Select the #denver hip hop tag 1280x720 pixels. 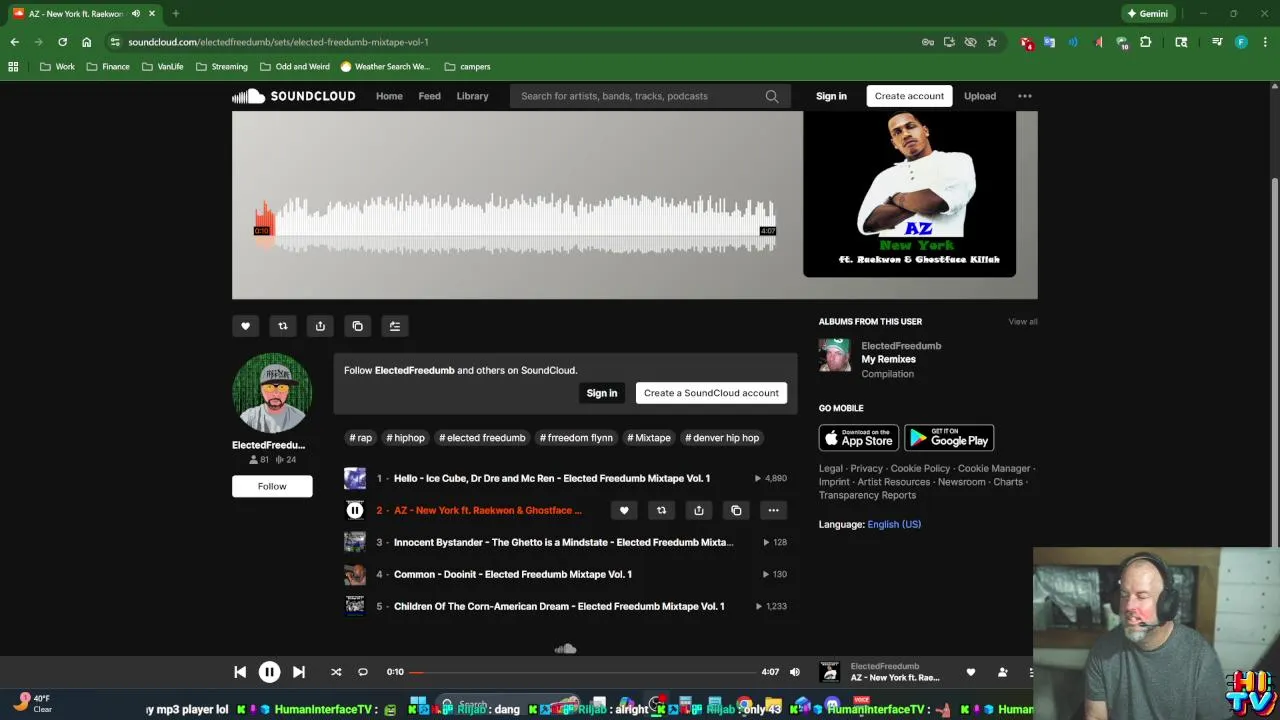coord(722,438)
